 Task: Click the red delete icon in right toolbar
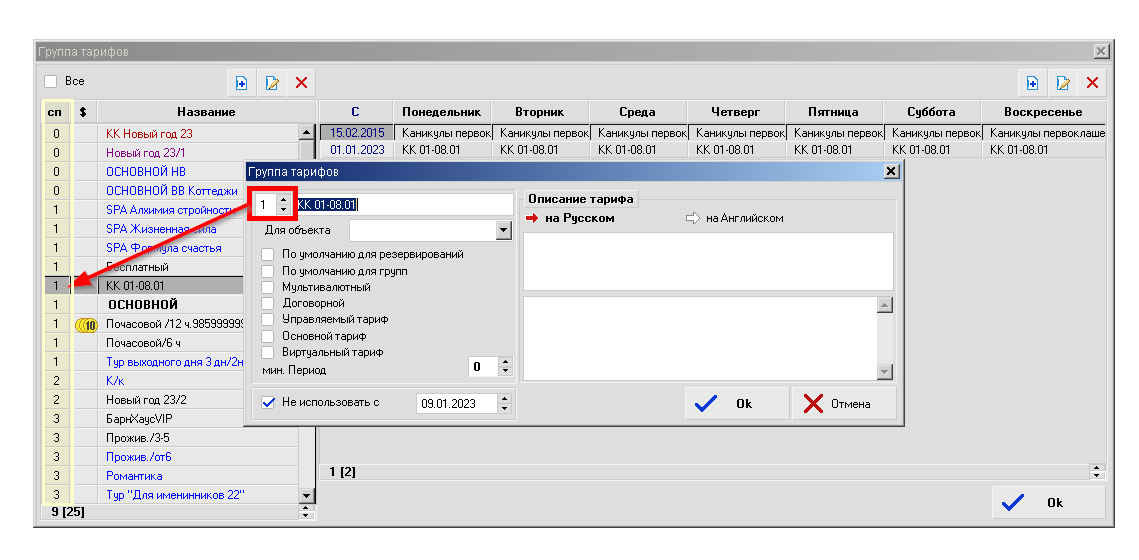pos(1092,83)
